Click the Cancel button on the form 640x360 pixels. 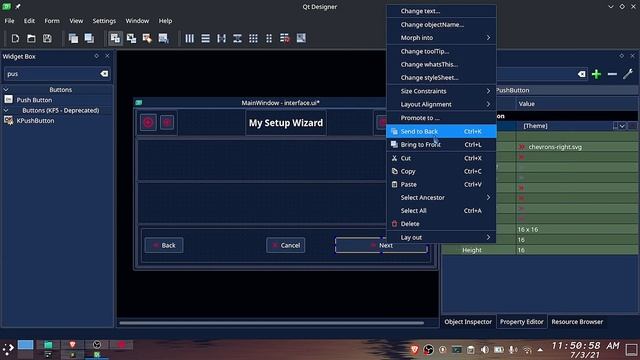pyautogui.click(x=286, y=245)
